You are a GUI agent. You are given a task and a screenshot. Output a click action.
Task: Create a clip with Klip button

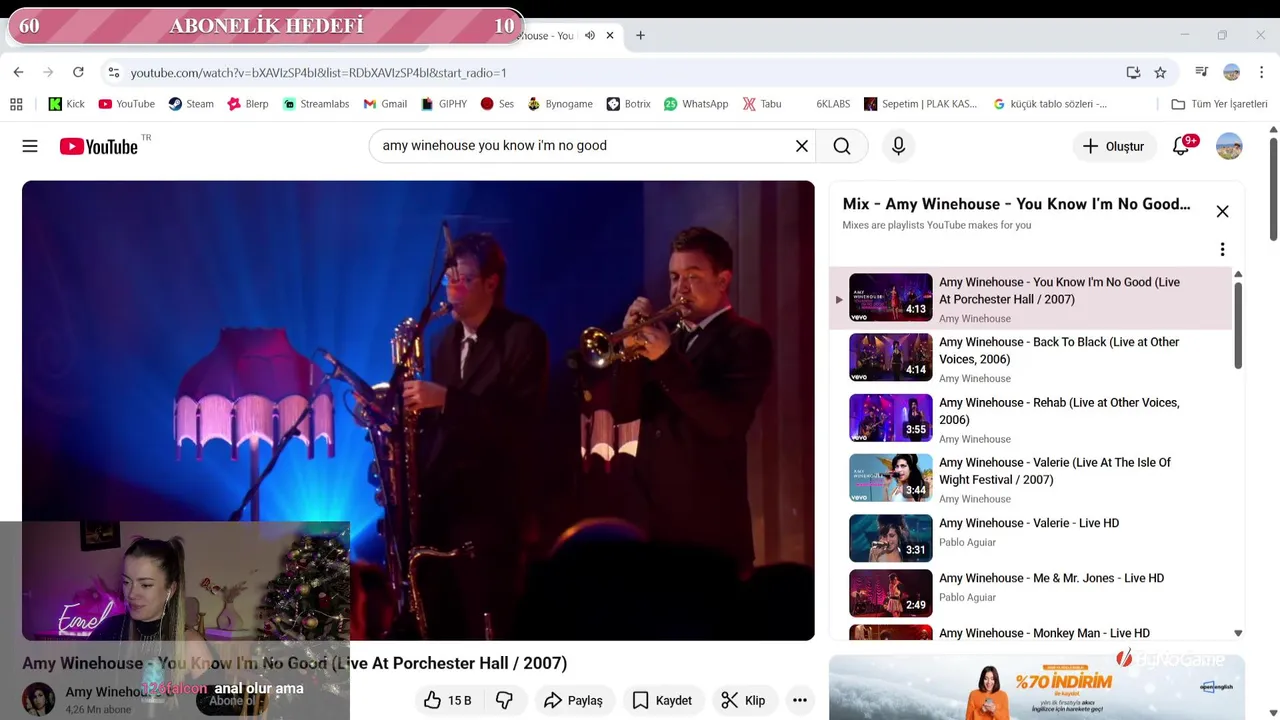(x=743, y=700)
